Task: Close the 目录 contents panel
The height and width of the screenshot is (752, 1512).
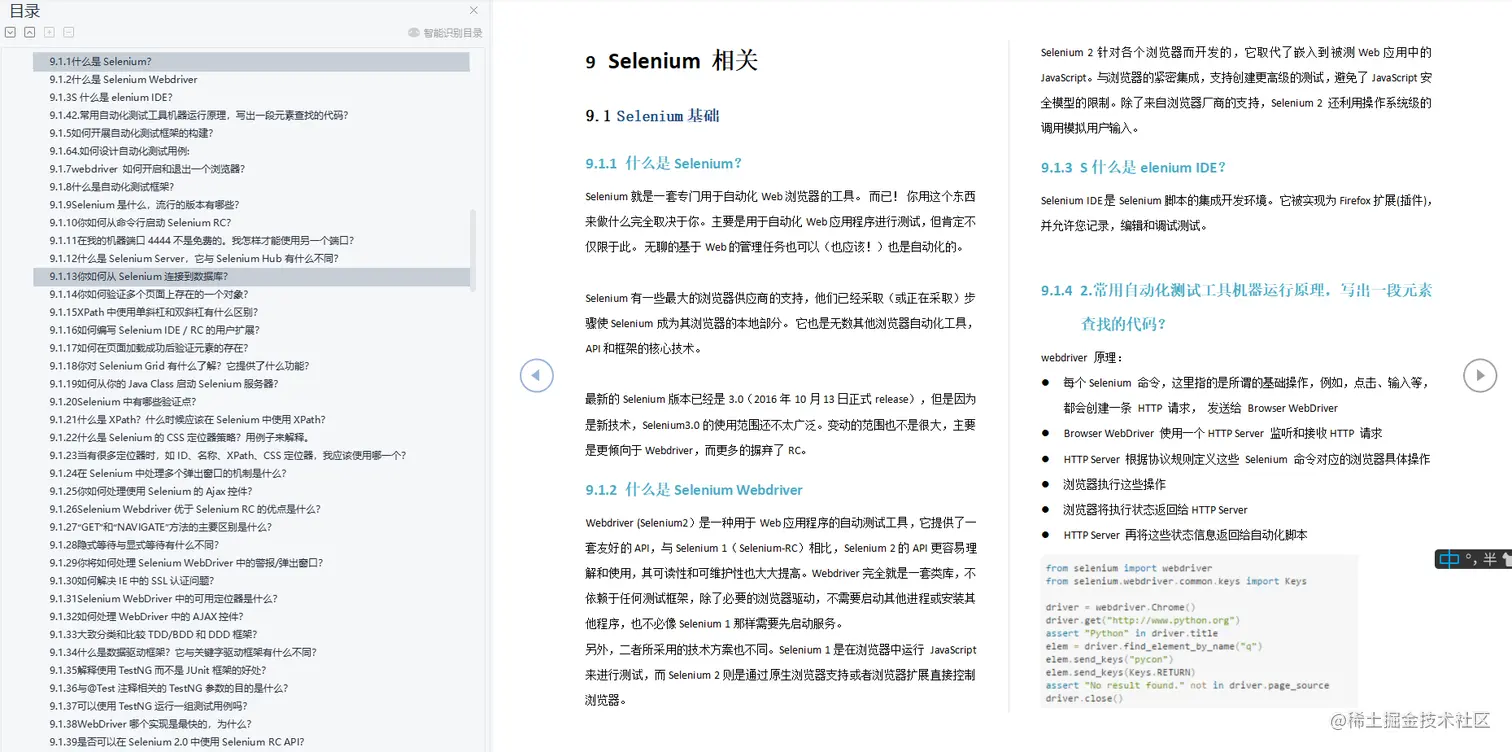Action: click(474, 10)
